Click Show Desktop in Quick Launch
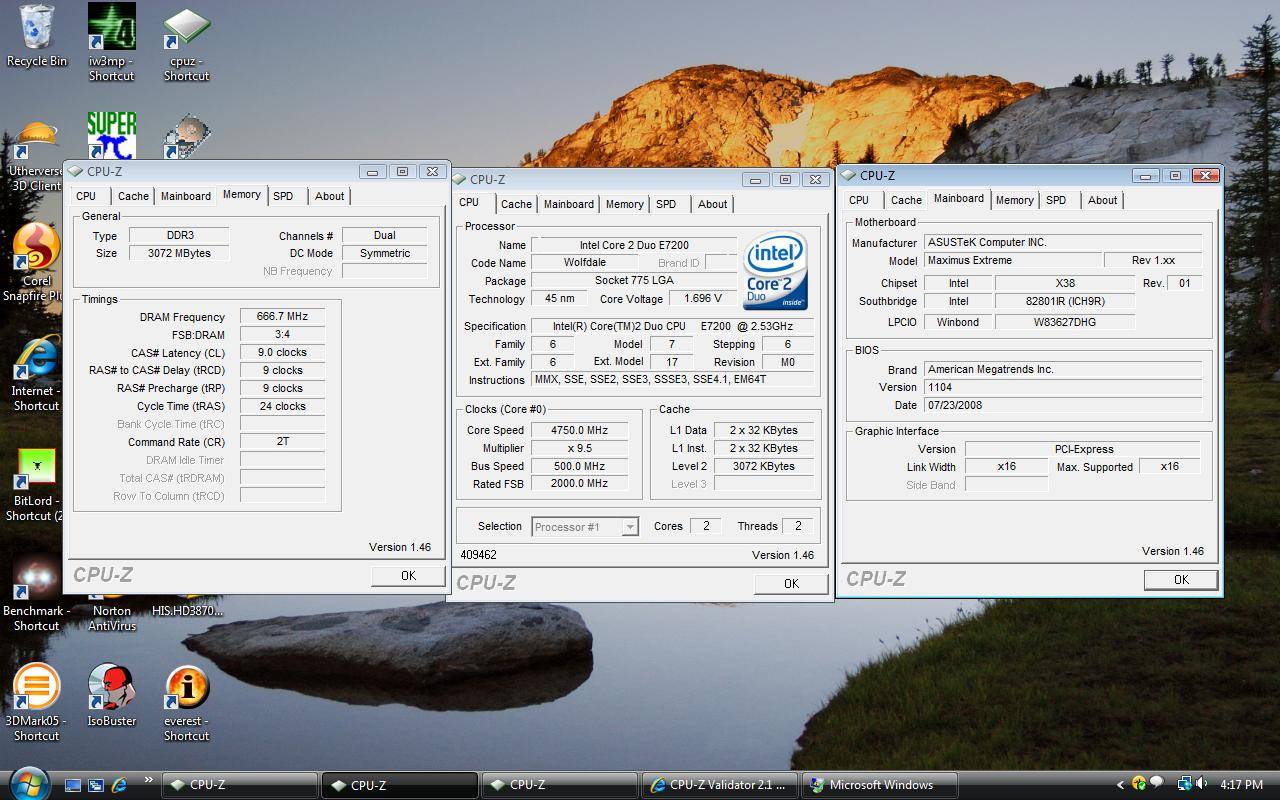The width and height of the screenshot is (1280, 800). coord(73,785)
